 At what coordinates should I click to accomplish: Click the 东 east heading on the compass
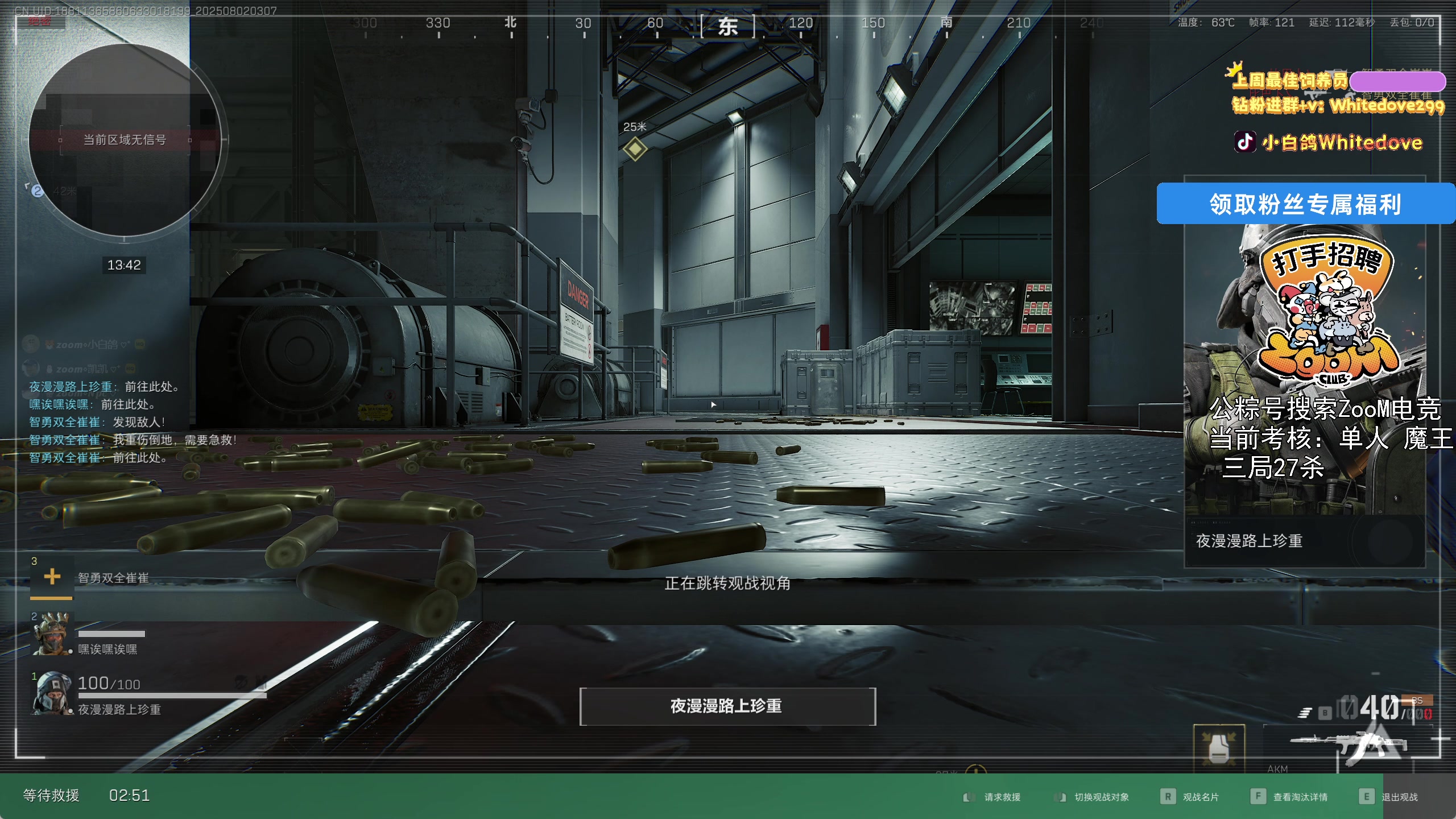click(728, 26)
